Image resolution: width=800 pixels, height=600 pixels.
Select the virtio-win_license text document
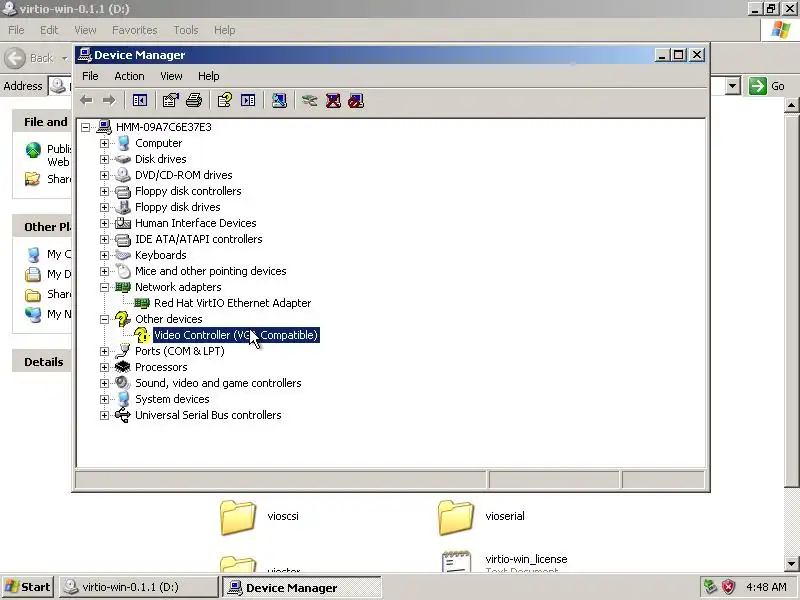tap(505, 561)
